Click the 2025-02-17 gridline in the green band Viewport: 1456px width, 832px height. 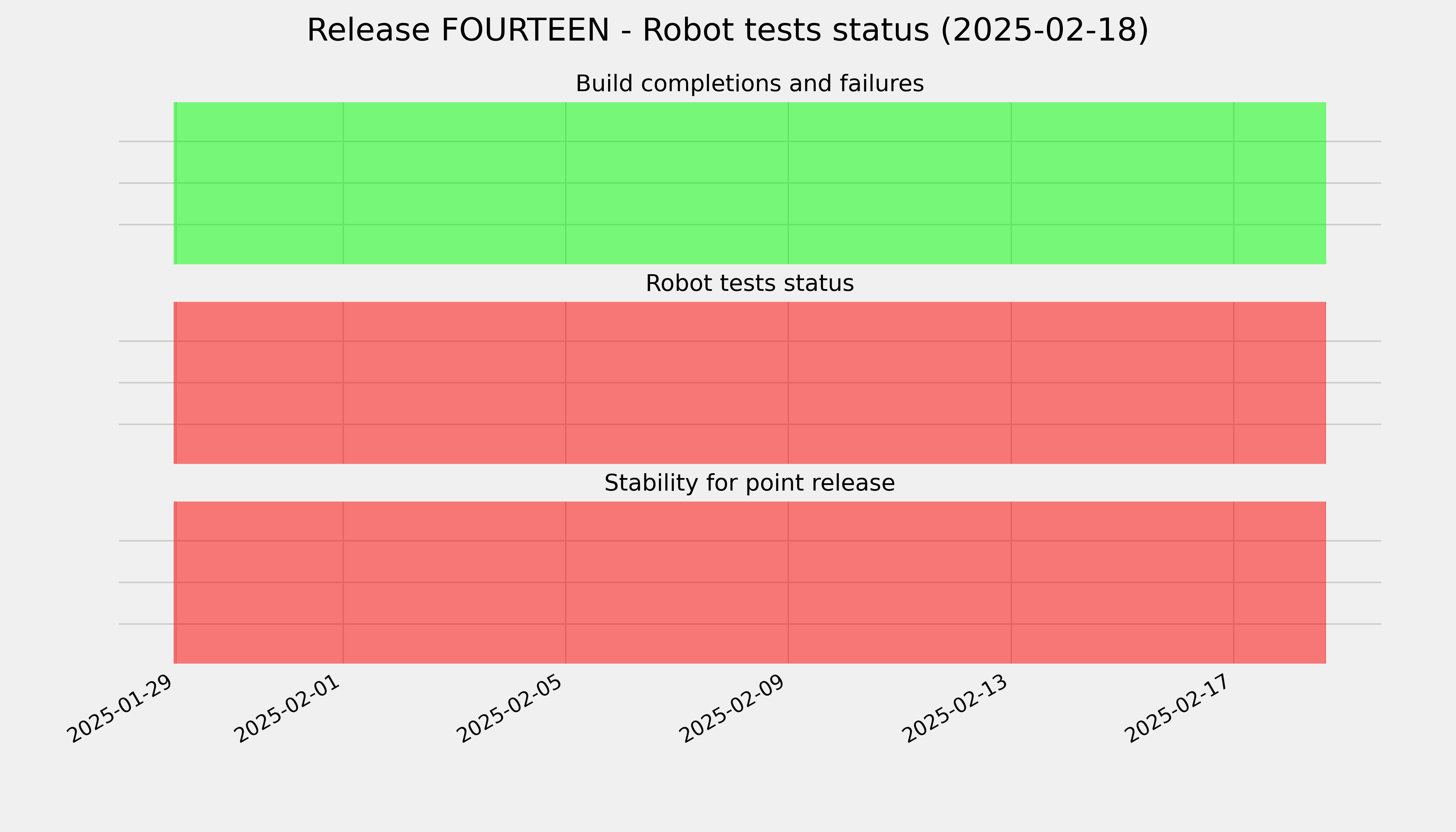(x=1234, y=183)
